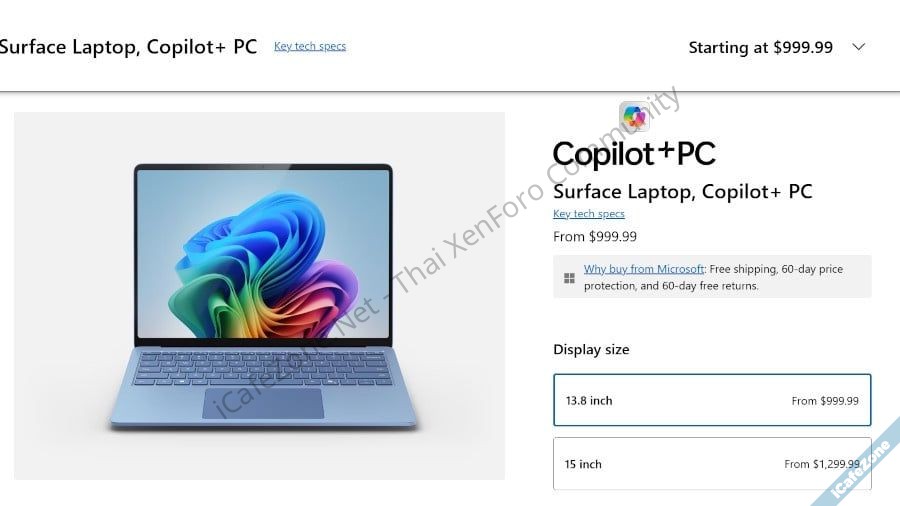Open Key tech specs link under product title
The image size is (900, 506).
click(588, 213)
